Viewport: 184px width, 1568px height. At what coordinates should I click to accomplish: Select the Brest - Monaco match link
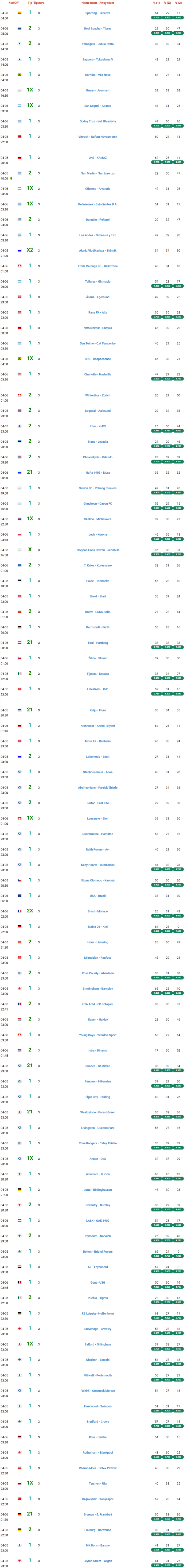[98, 911]
